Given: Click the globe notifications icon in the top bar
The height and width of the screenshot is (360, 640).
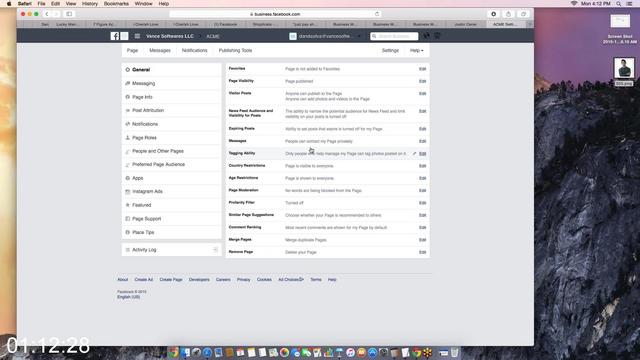Looking at the screenshot, I should 426,36.
